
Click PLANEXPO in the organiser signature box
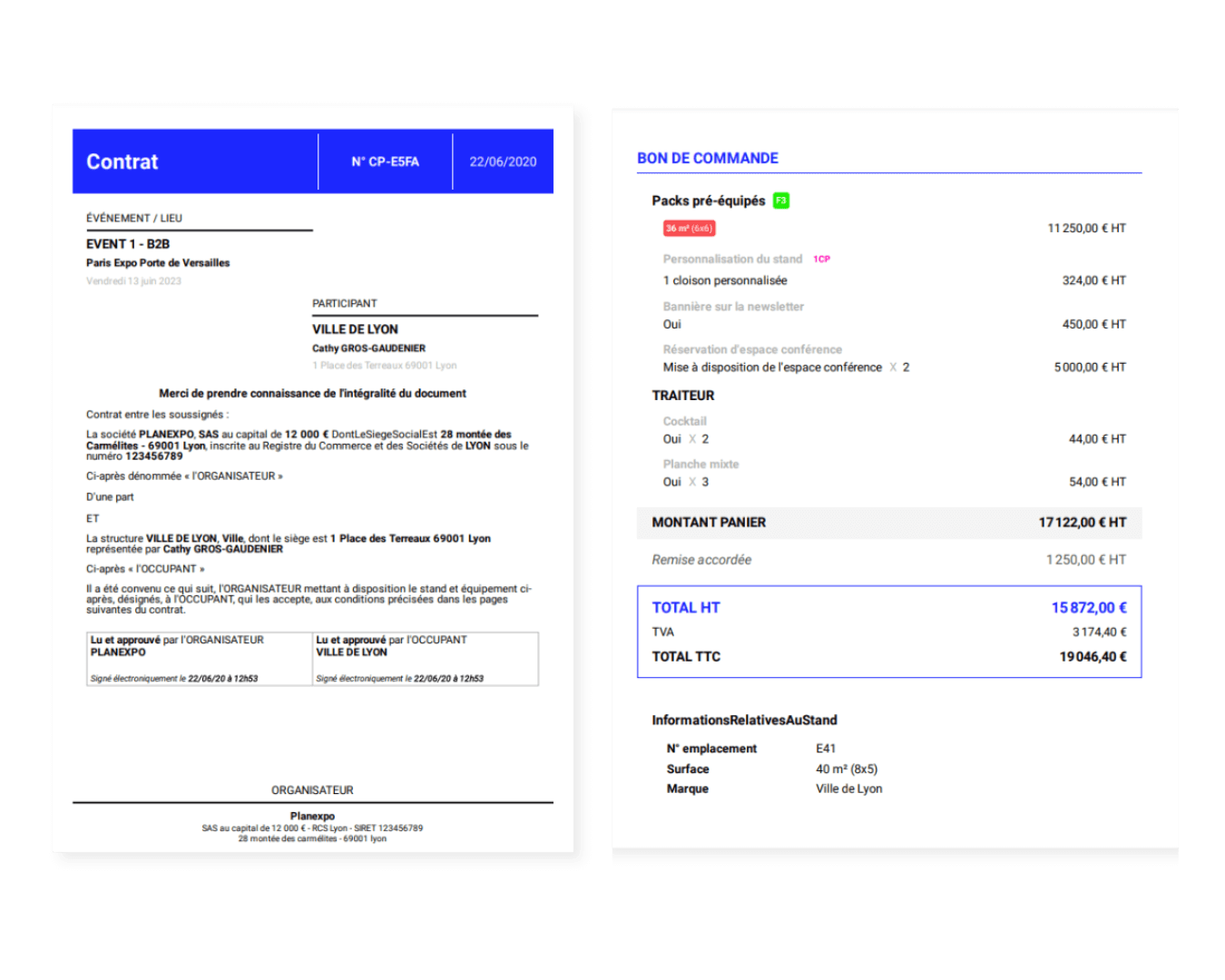point(118,652)
